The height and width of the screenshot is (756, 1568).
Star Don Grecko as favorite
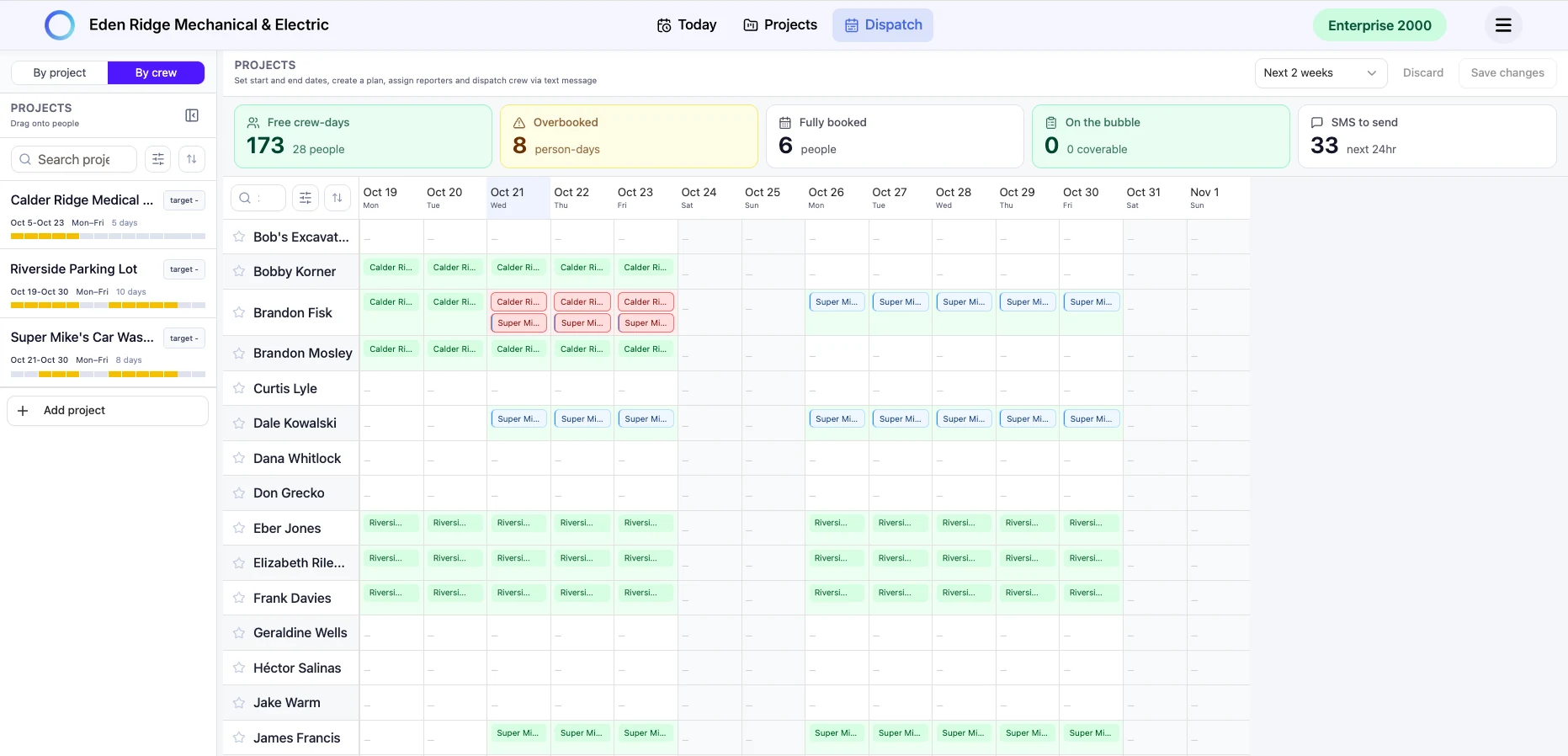pyautogui.click(x=239, y=493)
